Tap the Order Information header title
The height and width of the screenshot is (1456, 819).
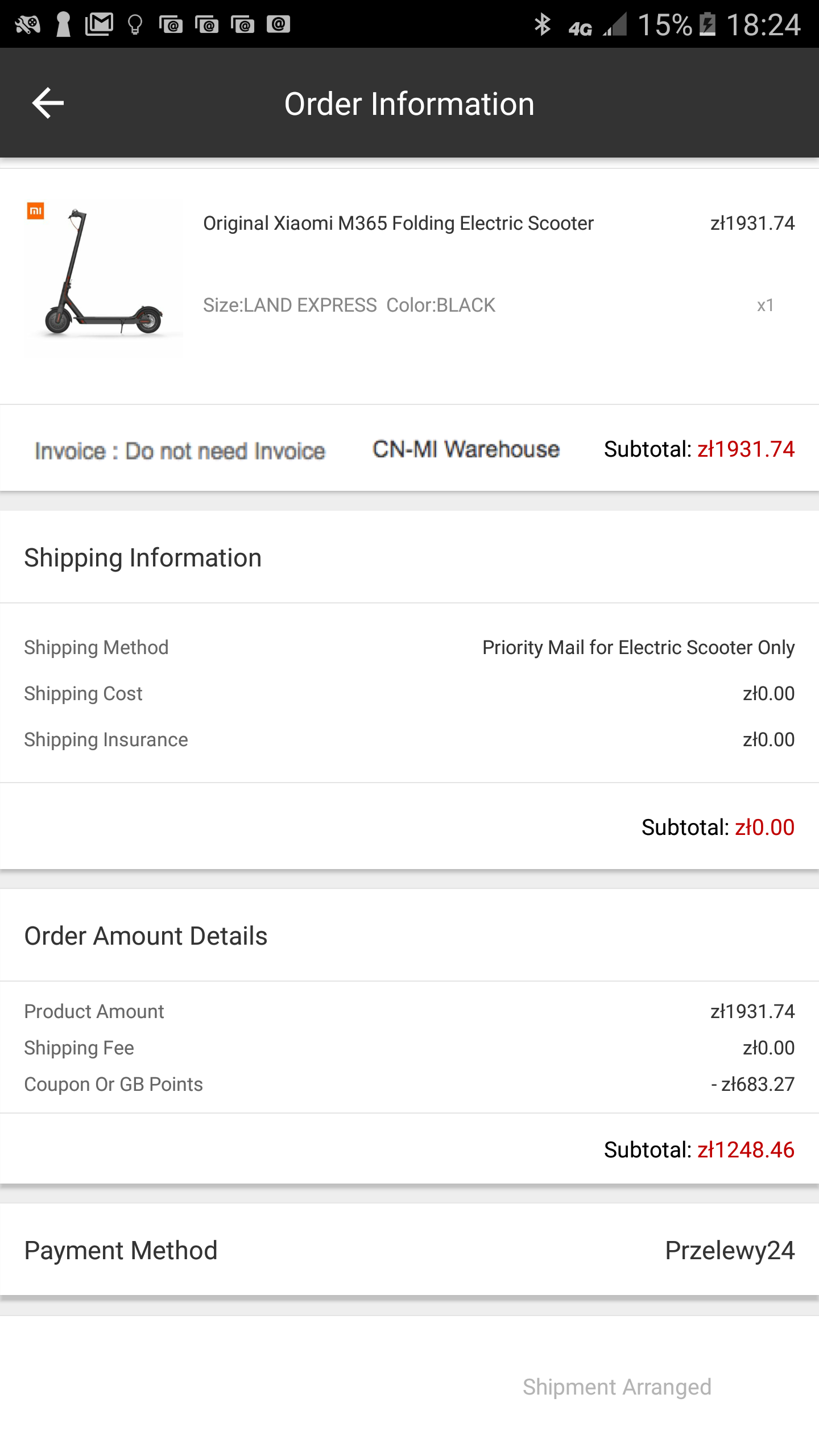[x=409, y=104]
